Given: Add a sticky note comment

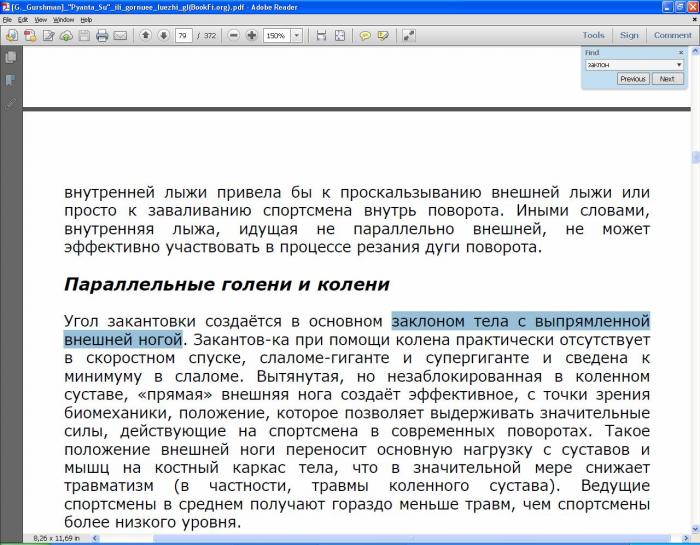Looking at the screenshot, I should [365, 35].
